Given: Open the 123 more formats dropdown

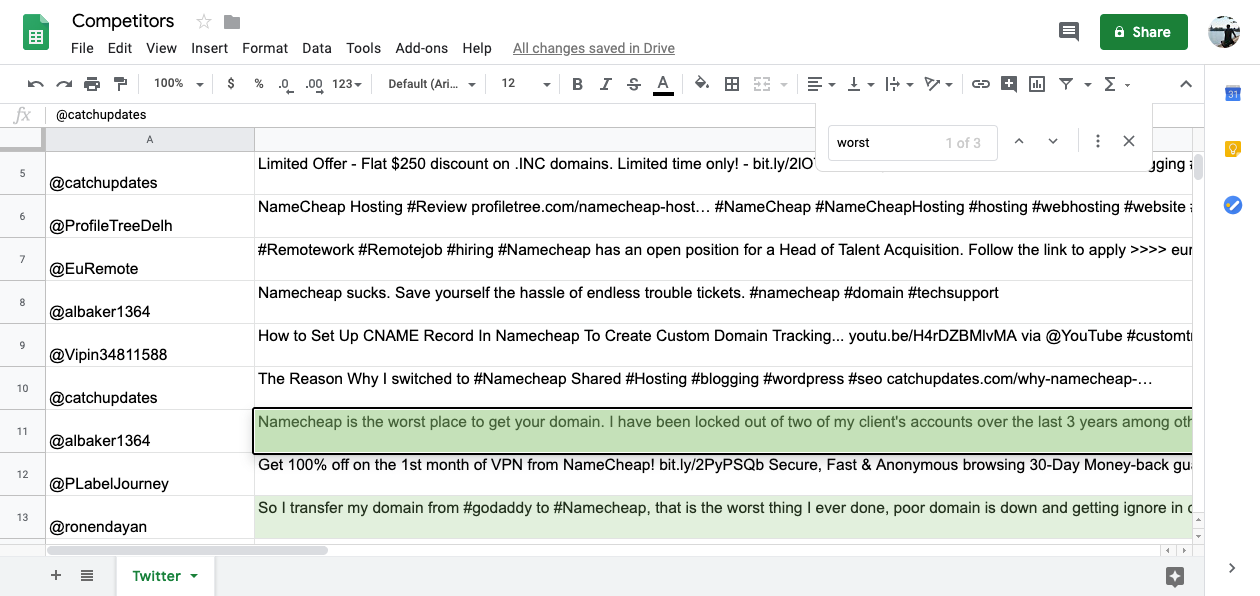Looking at the screenshot, I should (x=347, y=84).
